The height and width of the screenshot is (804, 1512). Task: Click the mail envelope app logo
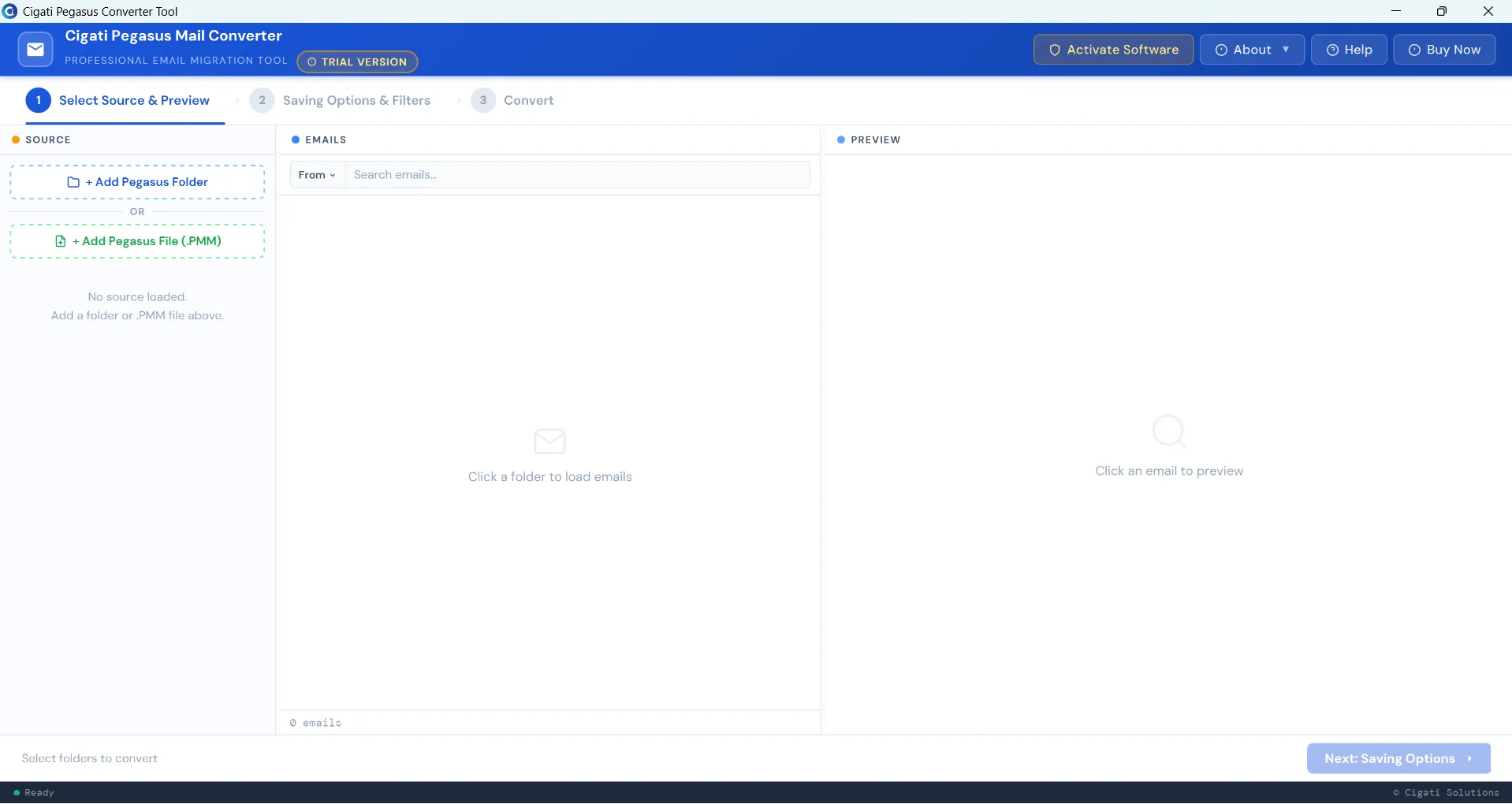[x=35, y=50]
